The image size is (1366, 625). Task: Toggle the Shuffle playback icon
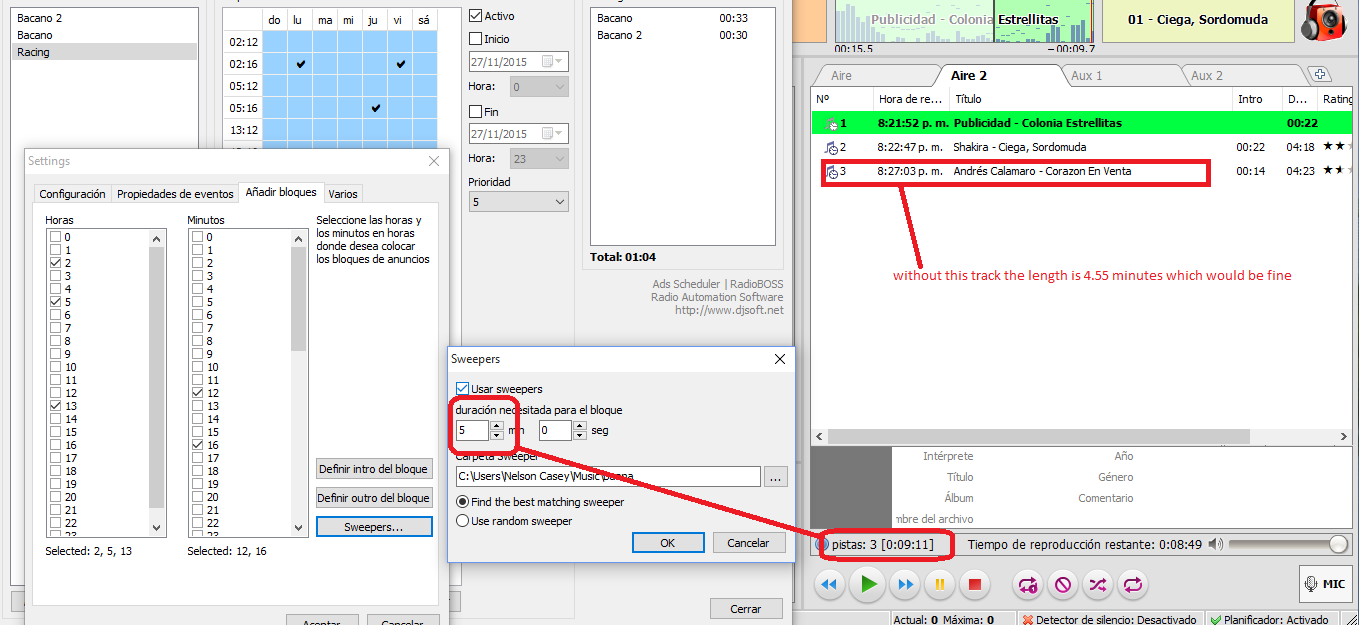[1097, 584]
